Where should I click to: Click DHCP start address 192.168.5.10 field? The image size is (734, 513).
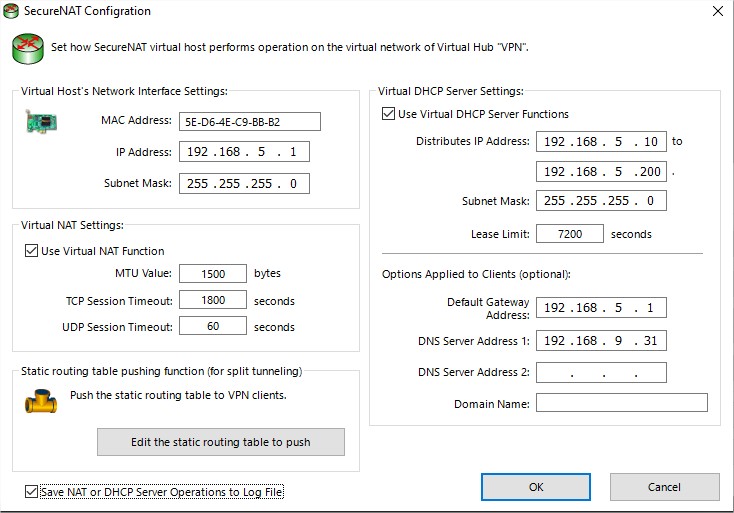tap(601, 141)
